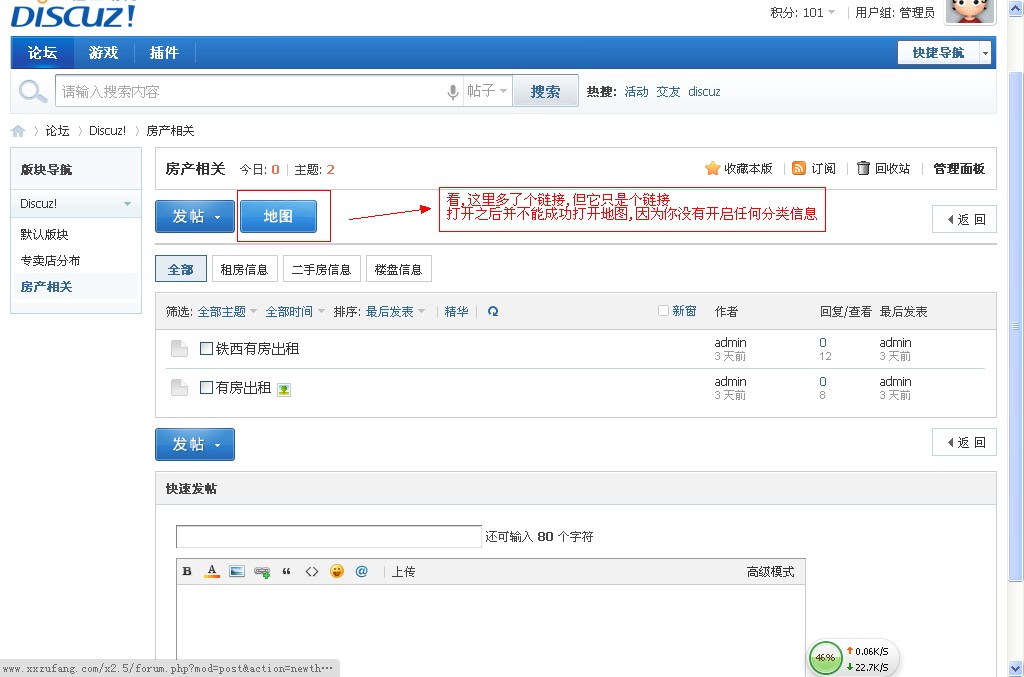Click the @ mention icon

361,571
